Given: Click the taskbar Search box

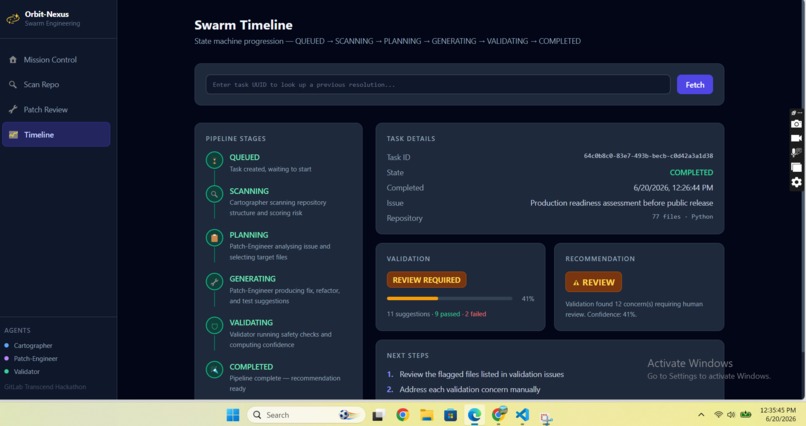Looking at the screenshot, I should (306, 415).
